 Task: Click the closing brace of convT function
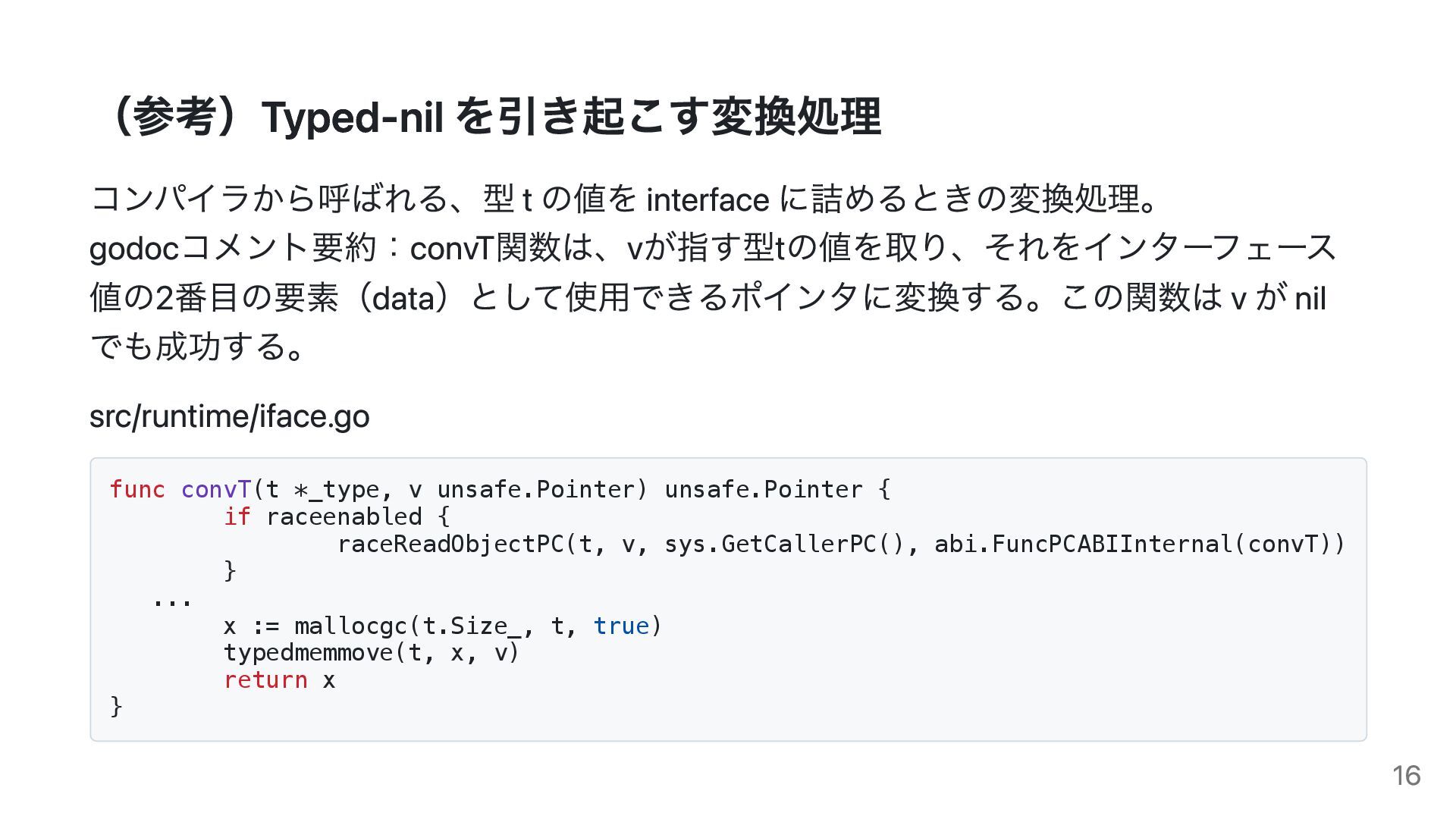(116, 707)
